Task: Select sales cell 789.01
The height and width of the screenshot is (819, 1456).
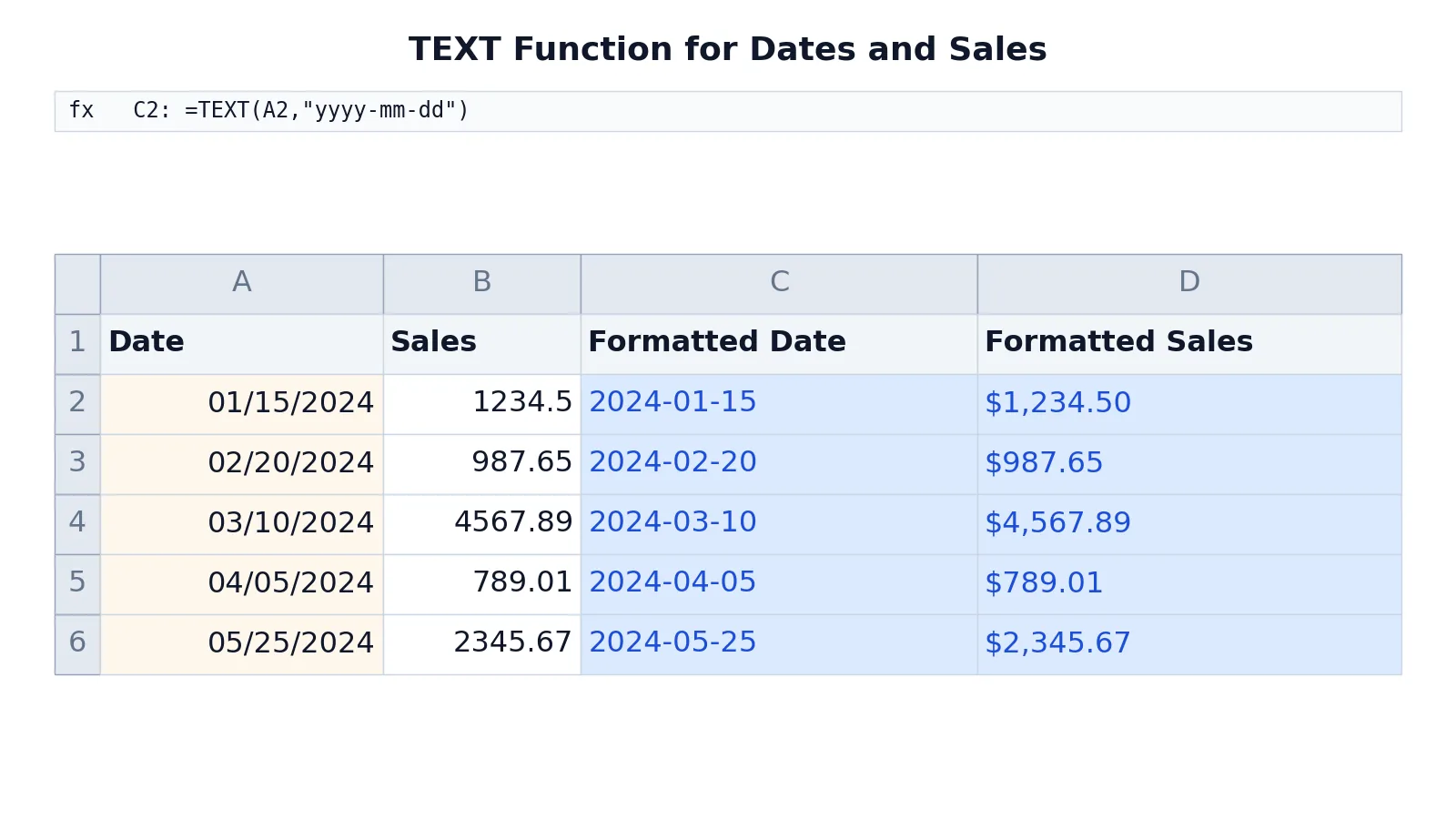Action: pyautogui.click(x=482, y=584)
